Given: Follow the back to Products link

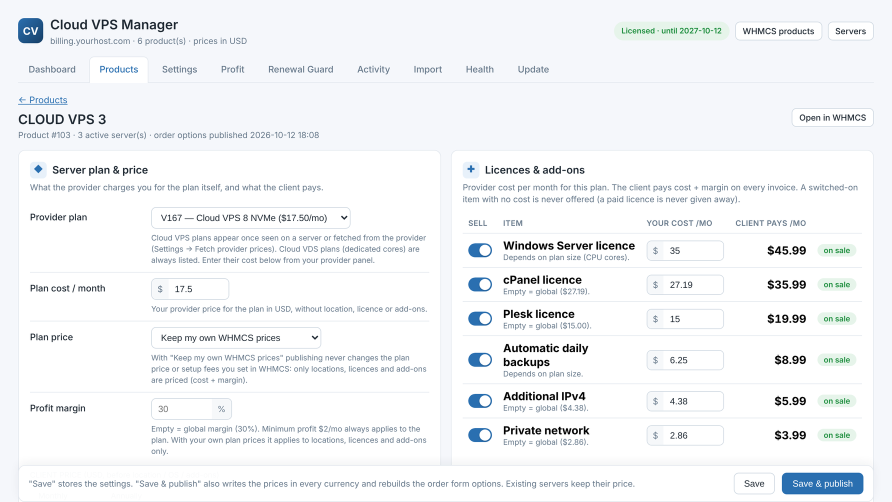Looking at the screenshot, I should click(x=43, y=100).
